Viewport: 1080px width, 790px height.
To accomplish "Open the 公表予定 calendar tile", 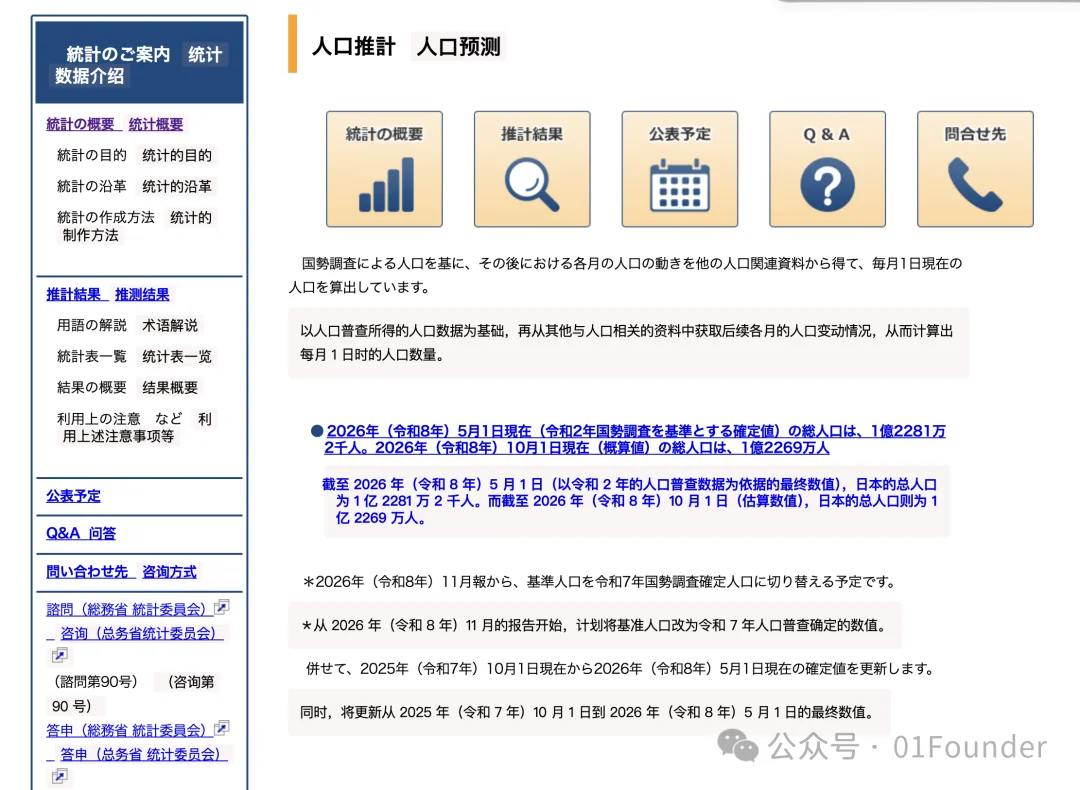I will pos(680,169).
